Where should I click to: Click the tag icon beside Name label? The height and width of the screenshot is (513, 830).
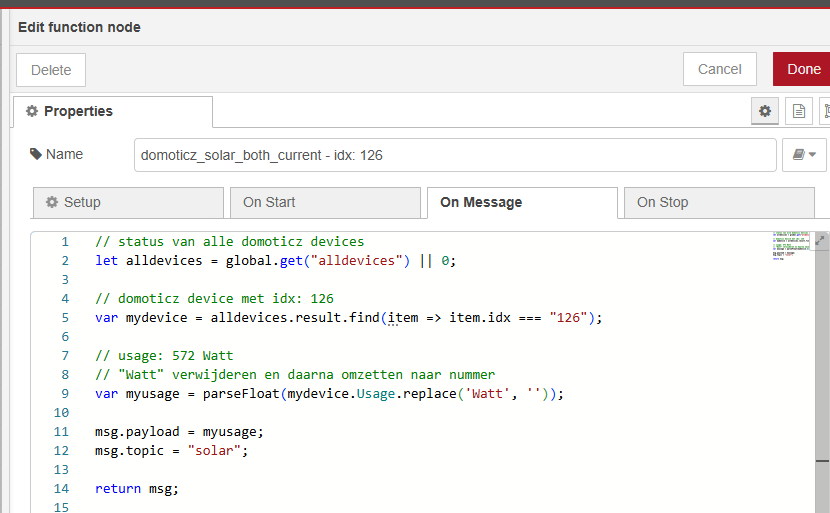coord(36,154)
